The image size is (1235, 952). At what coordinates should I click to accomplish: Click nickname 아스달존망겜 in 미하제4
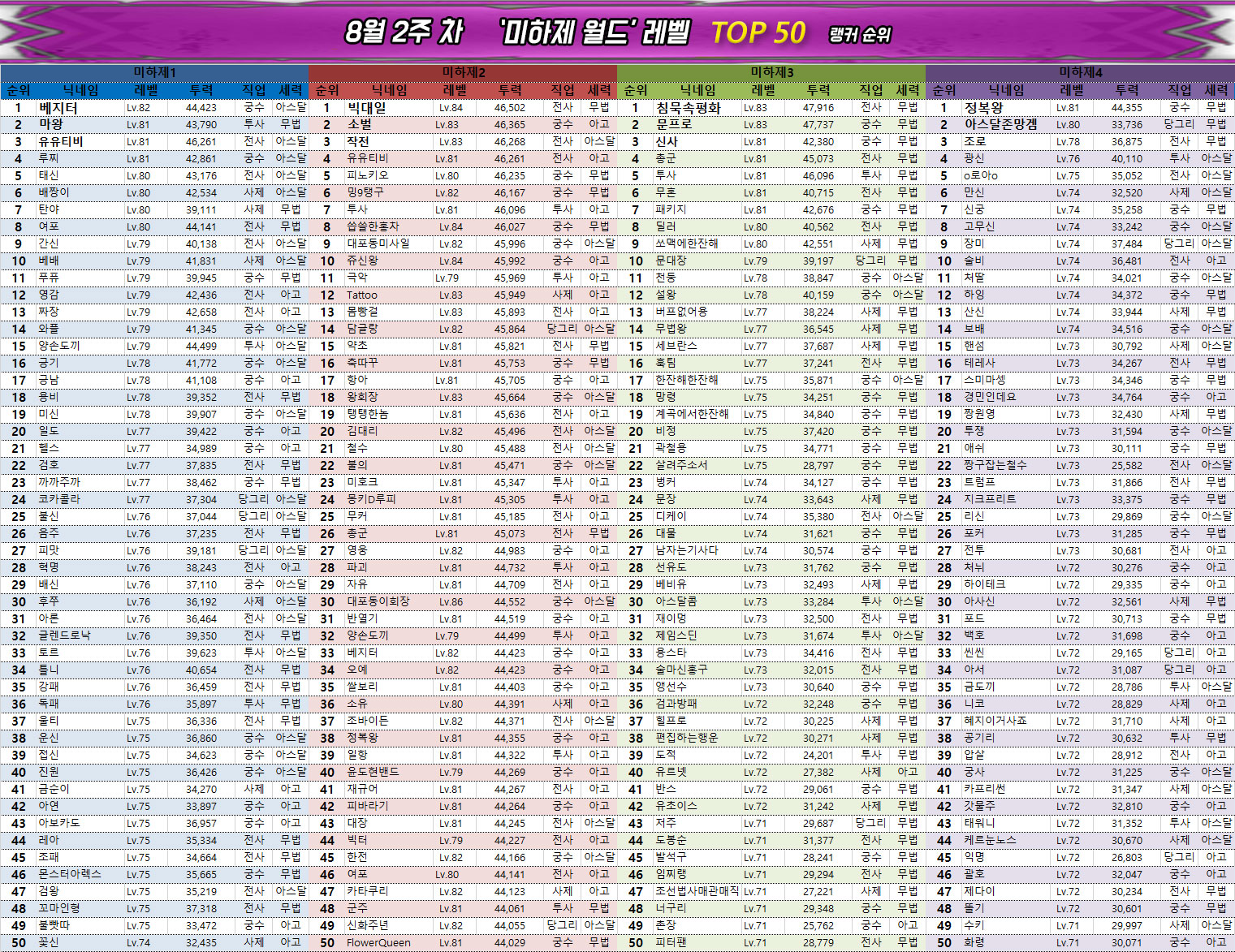point(1000,124)
